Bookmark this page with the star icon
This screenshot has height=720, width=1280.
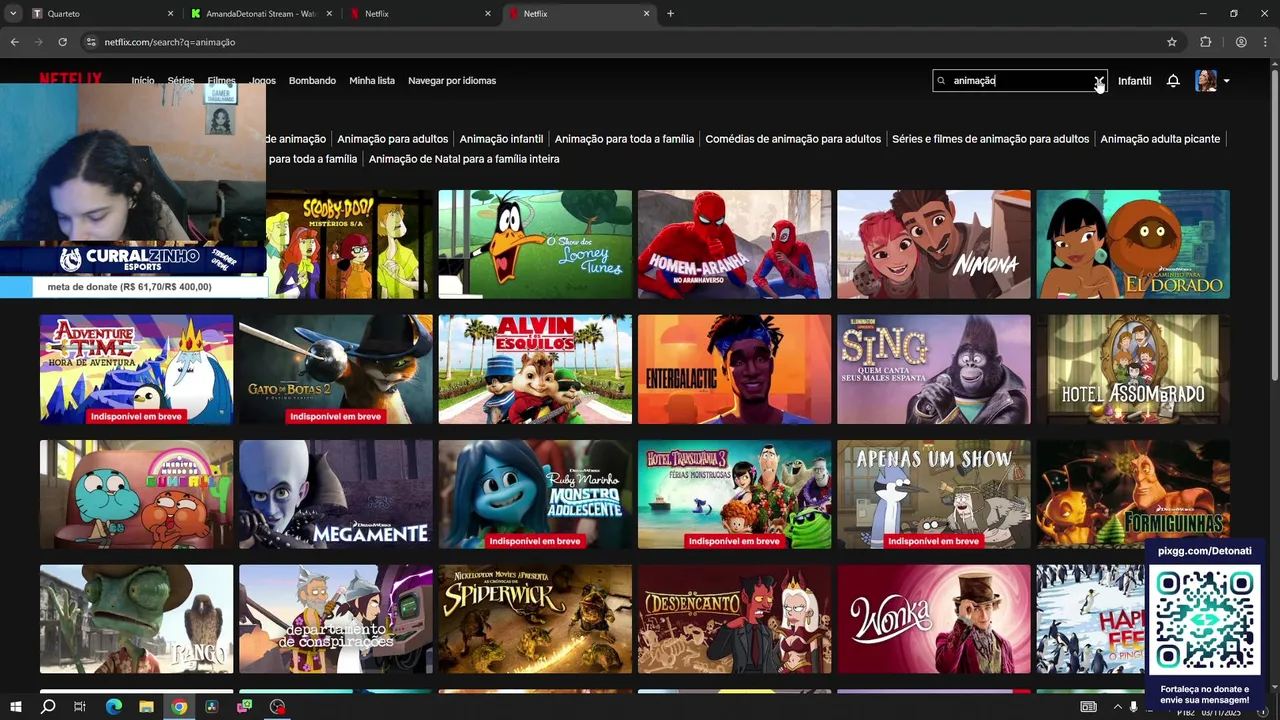pyautogui.click(x=1172, y=42)
